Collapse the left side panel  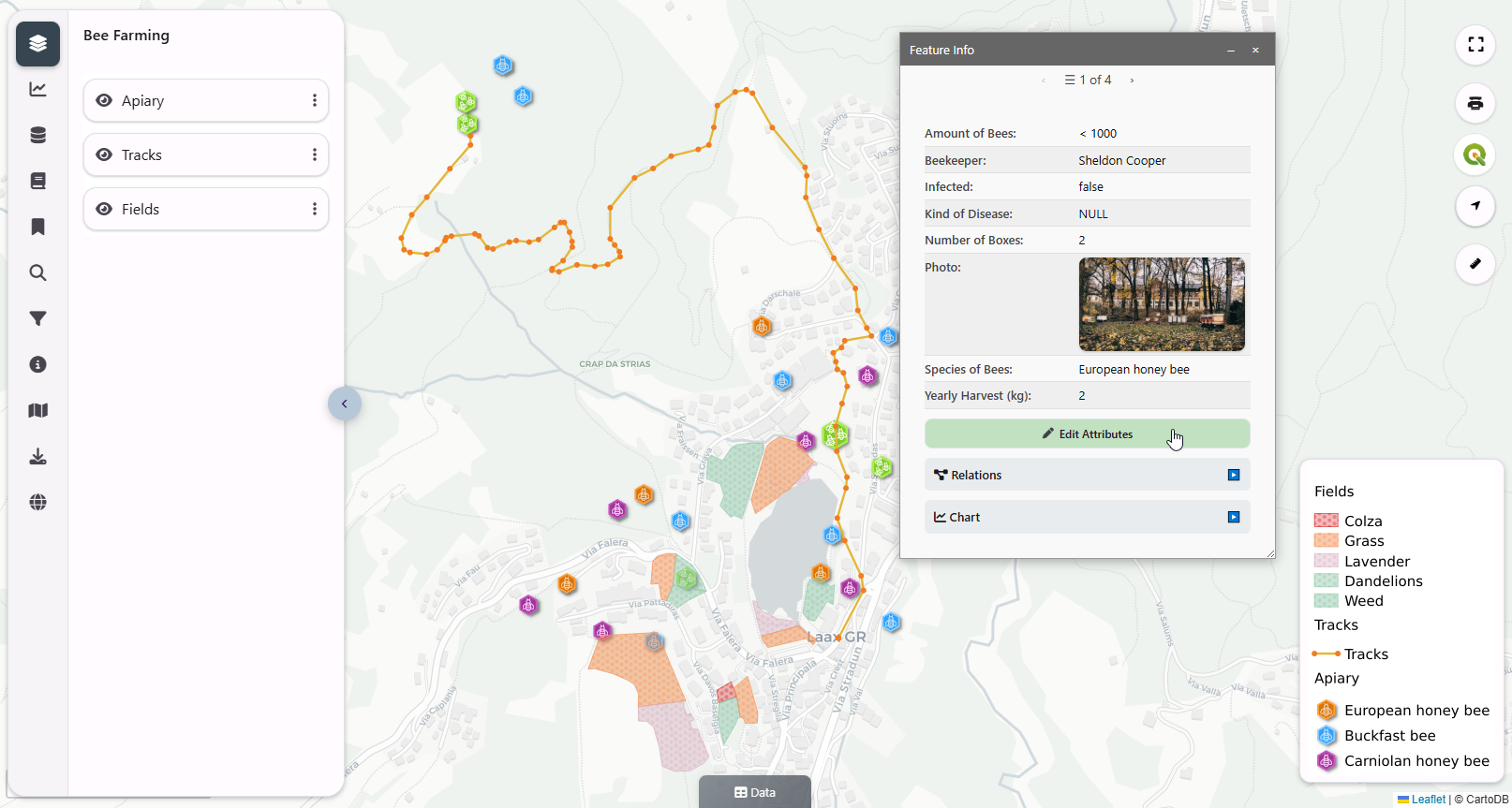coord(344,404)
